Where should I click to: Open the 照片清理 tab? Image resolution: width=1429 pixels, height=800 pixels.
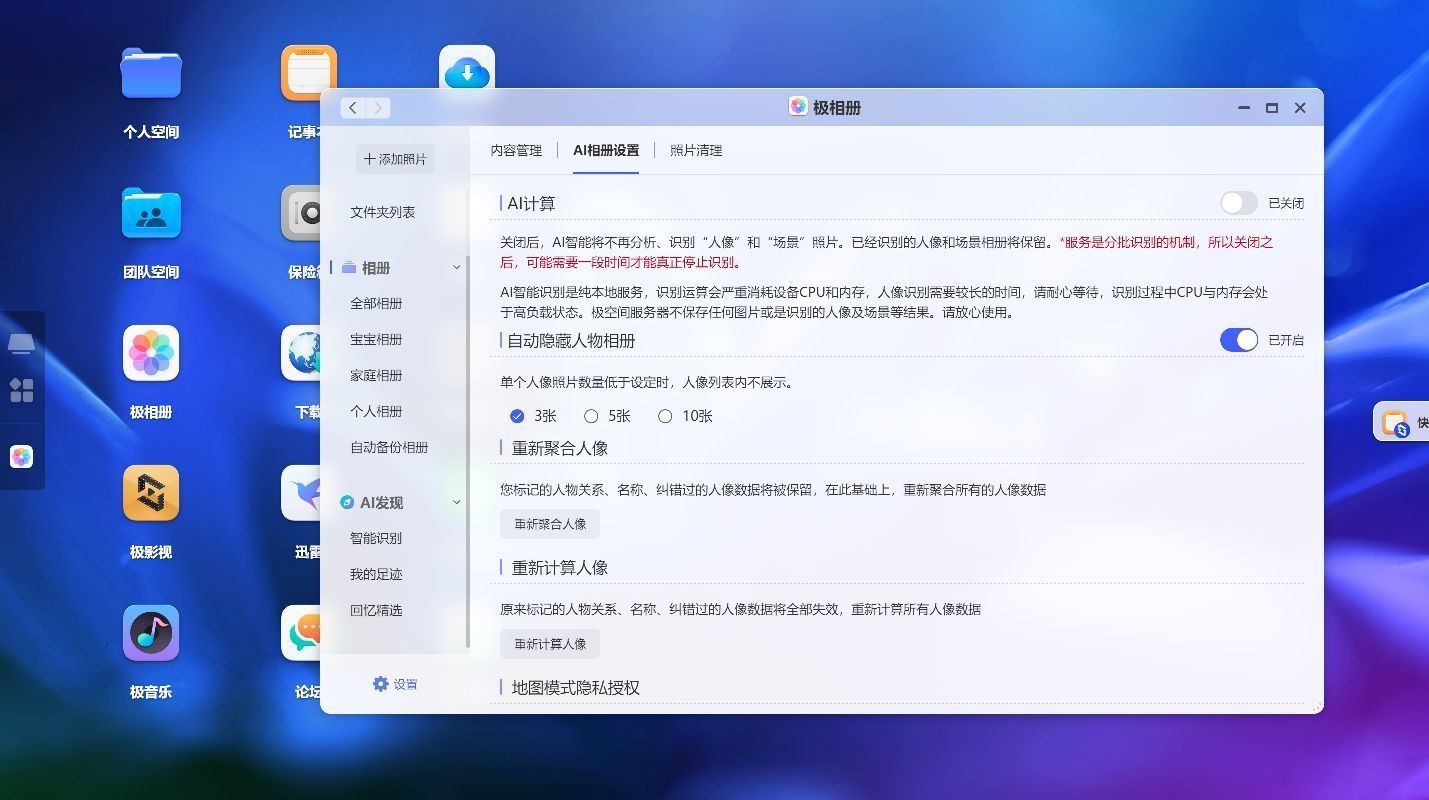coord(696,150)
